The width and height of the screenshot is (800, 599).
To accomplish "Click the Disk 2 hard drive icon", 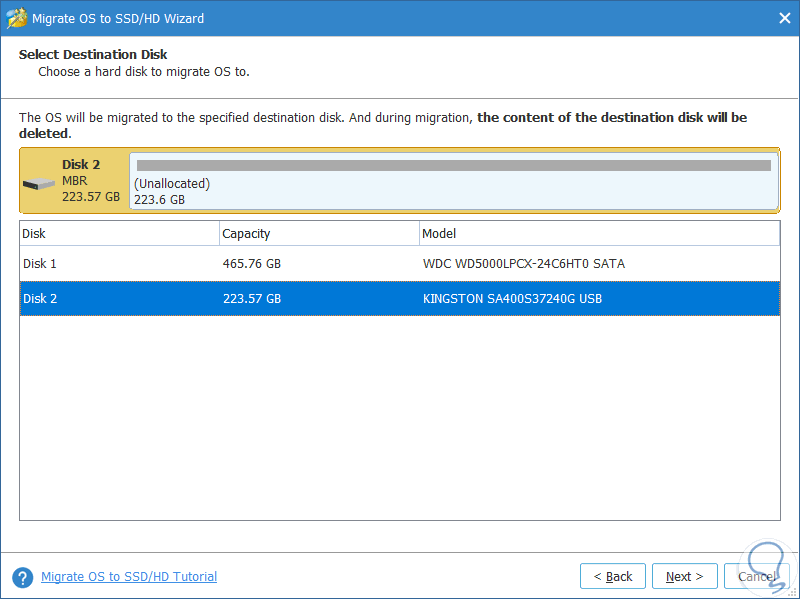I will (x=40, y=184).
